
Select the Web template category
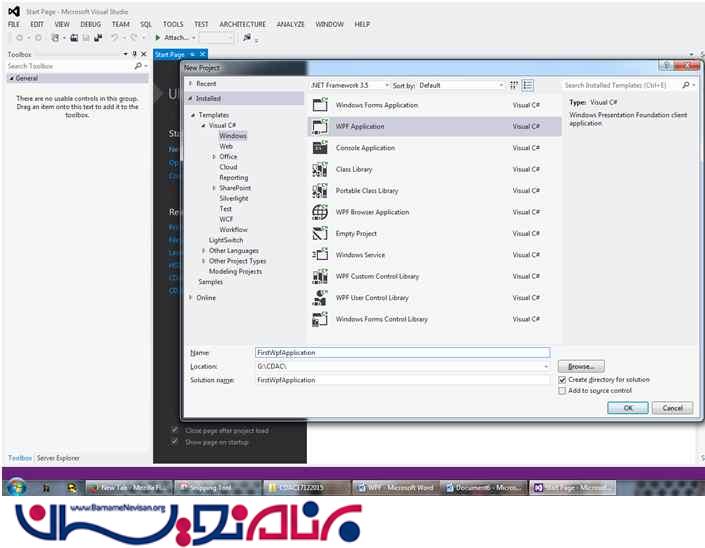point(226,146)
